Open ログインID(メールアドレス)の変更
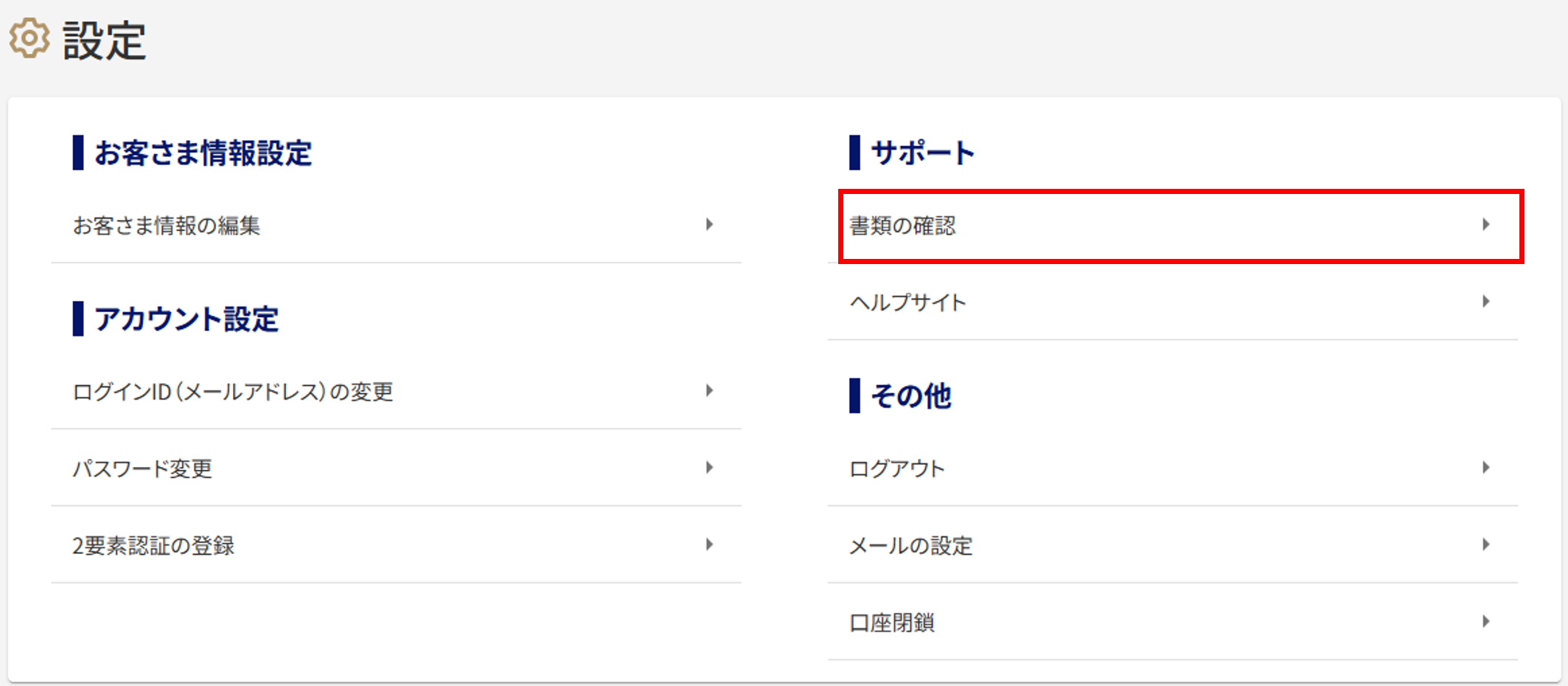The image size is (1568, 686). [396, 391]
